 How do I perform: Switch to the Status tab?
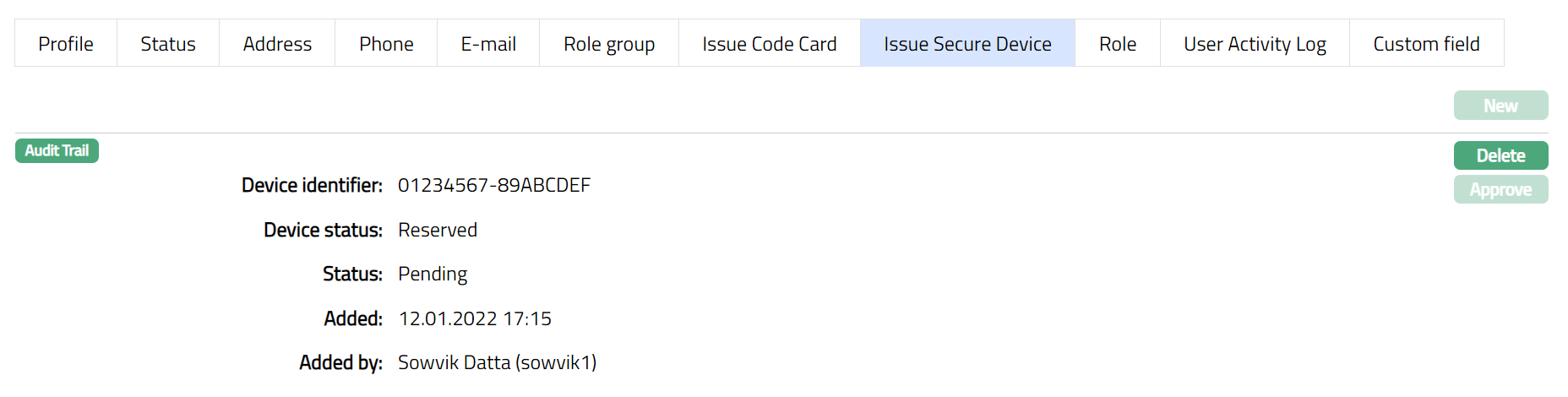[168, 44]
